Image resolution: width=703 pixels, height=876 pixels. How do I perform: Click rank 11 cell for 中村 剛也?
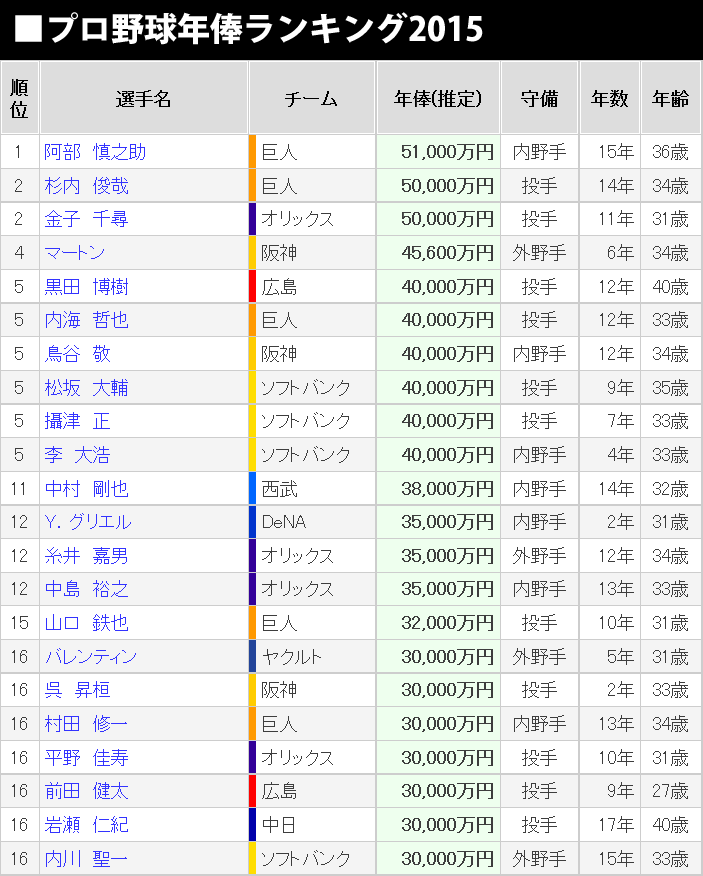point(20,489)
